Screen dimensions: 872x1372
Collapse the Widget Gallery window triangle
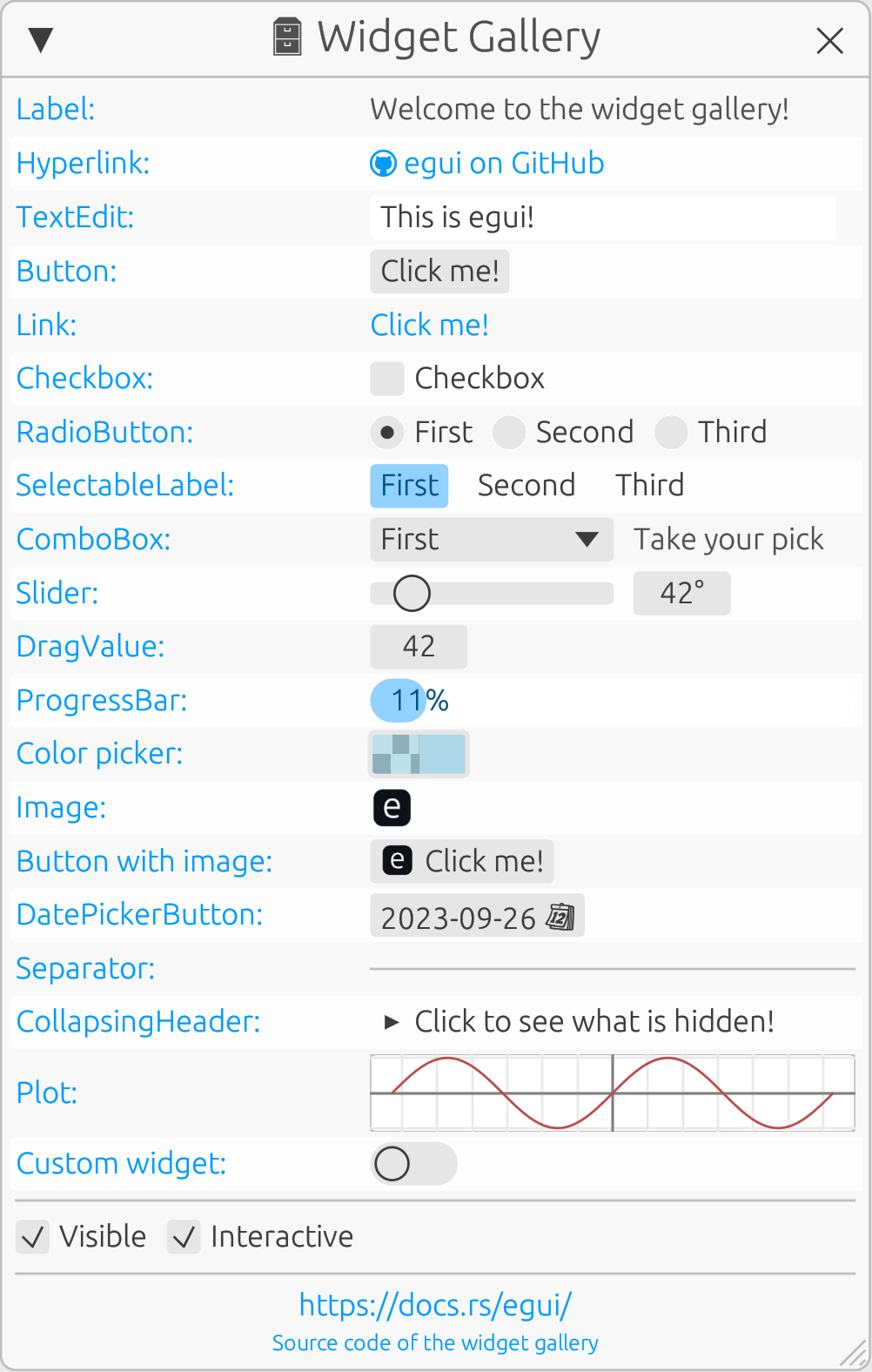[x=41, y=40]
